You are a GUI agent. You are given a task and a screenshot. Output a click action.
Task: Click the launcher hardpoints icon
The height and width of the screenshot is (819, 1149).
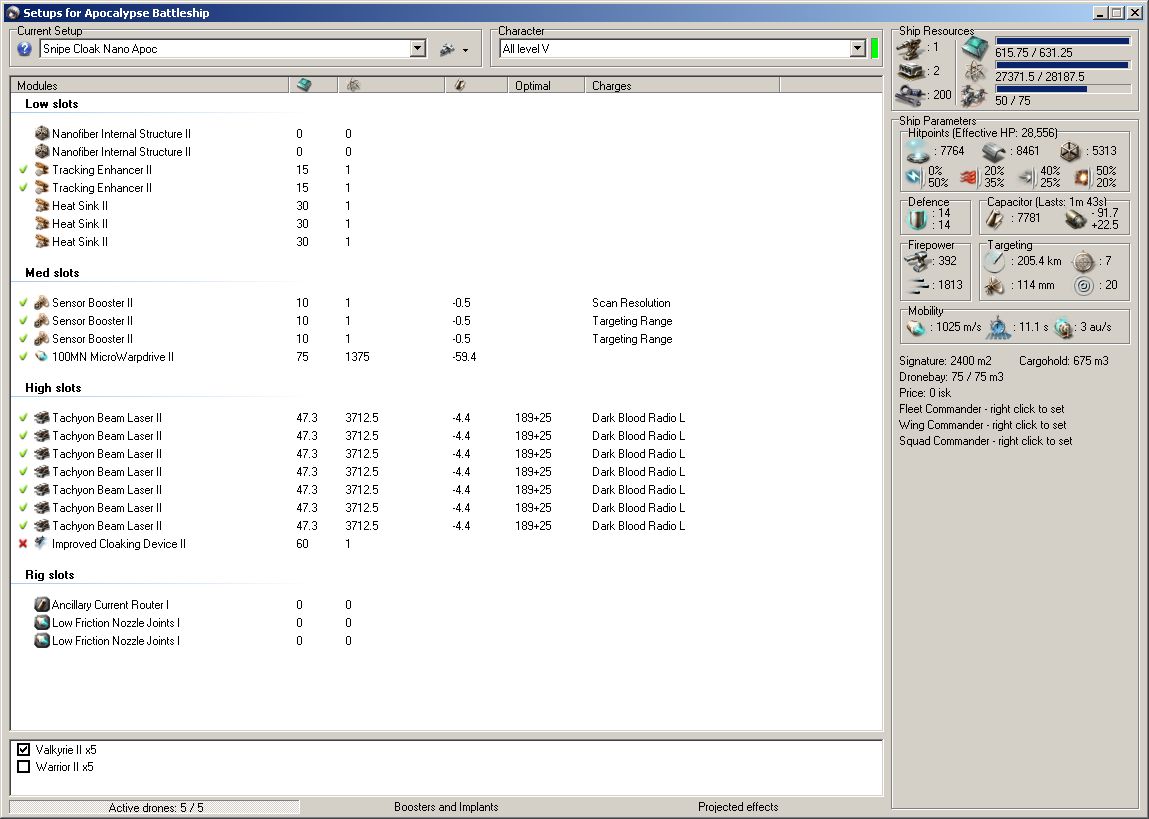[x=910, y=71]
